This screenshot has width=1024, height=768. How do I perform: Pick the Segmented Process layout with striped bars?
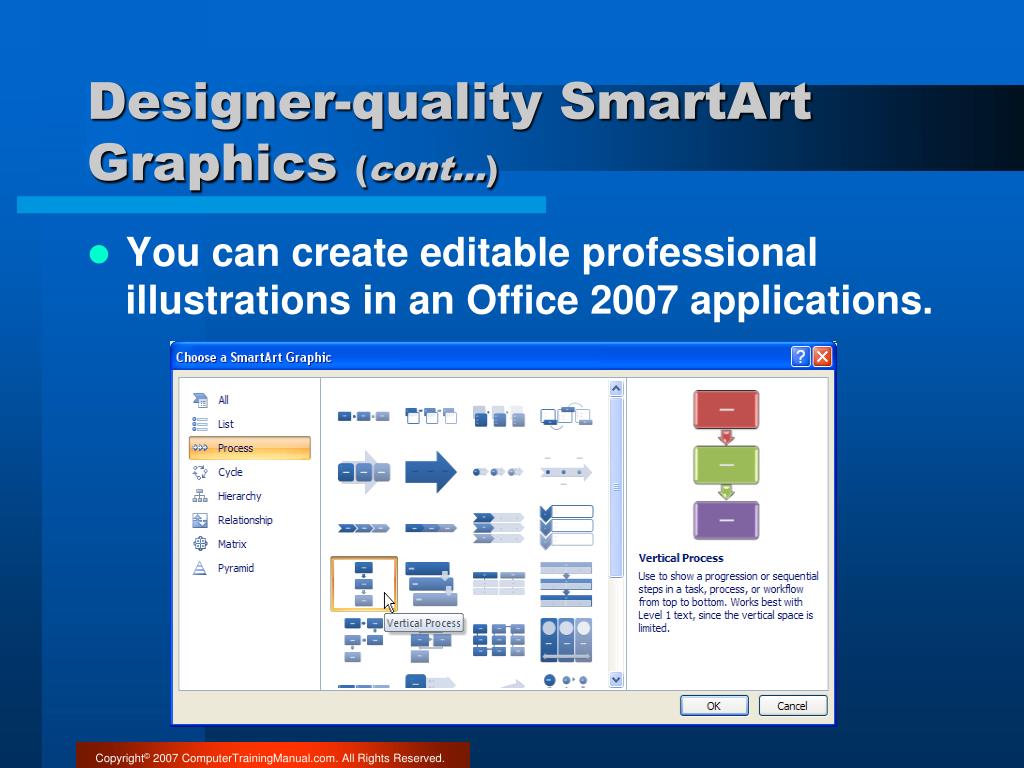(x=566, y=584)
